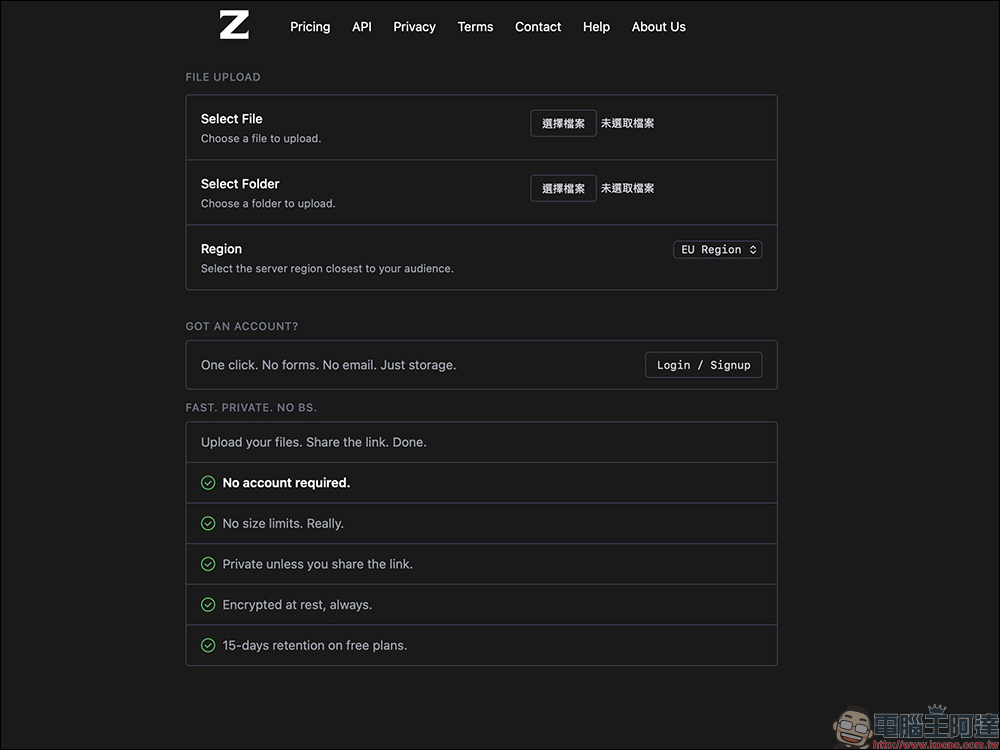Click the 選擇檔案 button under Select Folder

(563, 188)
